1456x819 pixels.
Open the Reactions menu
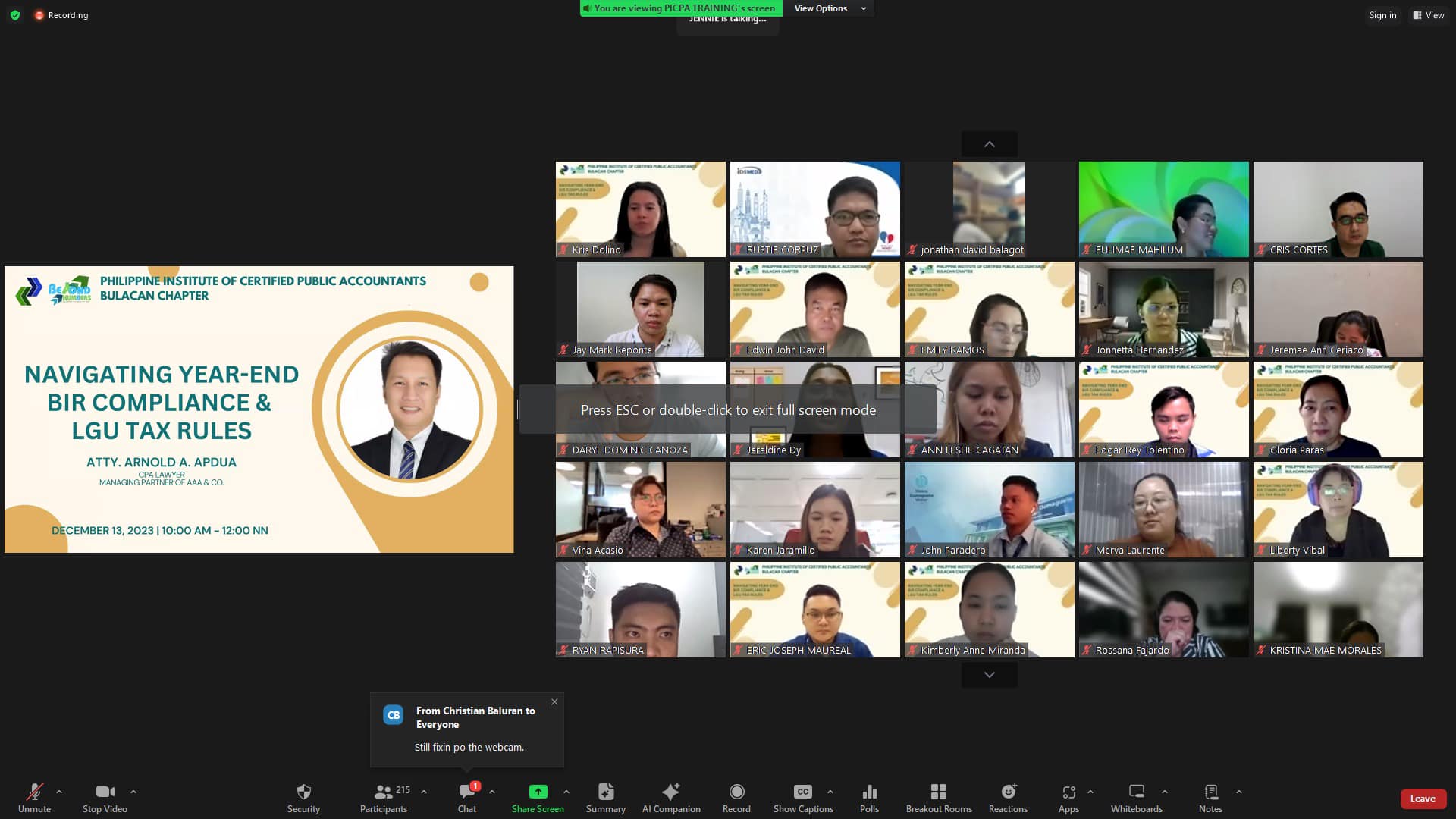click(x=1008, y=799)
